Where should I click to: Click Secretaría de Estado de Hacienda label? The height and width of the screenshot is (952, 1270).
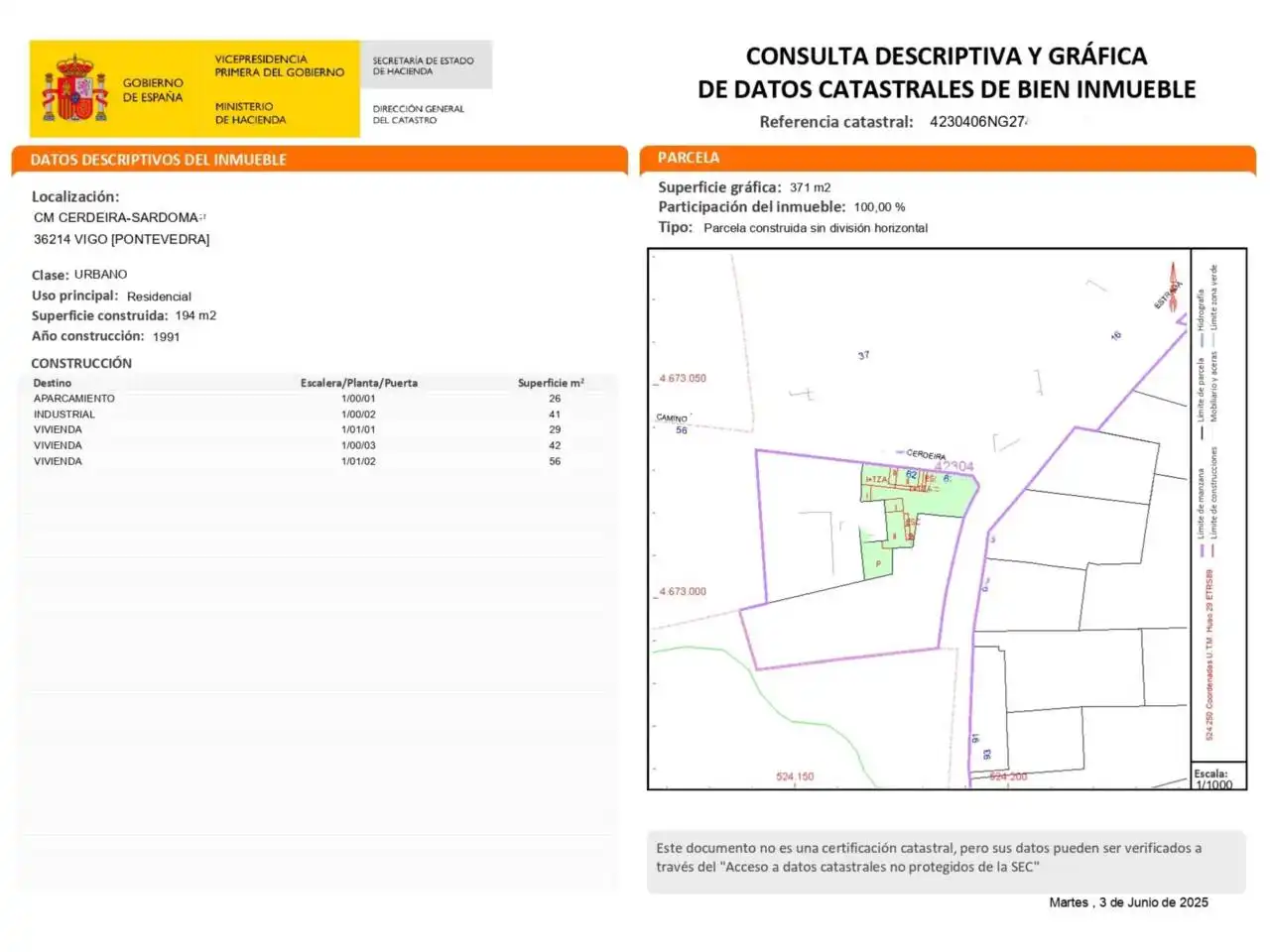pyautogui.click(x=423, y=65)
